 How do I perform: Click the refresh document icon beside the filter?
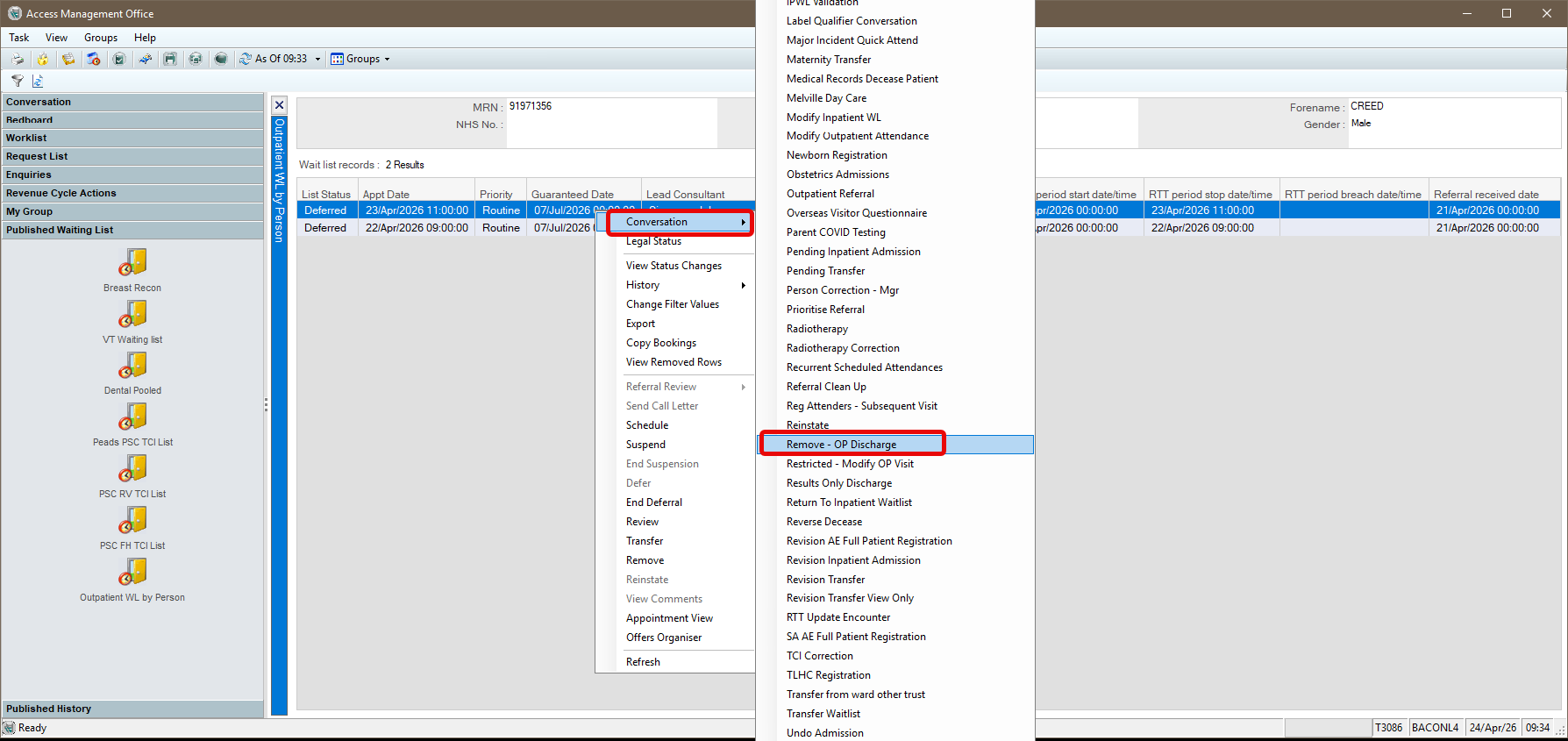(x=38, y=81)
